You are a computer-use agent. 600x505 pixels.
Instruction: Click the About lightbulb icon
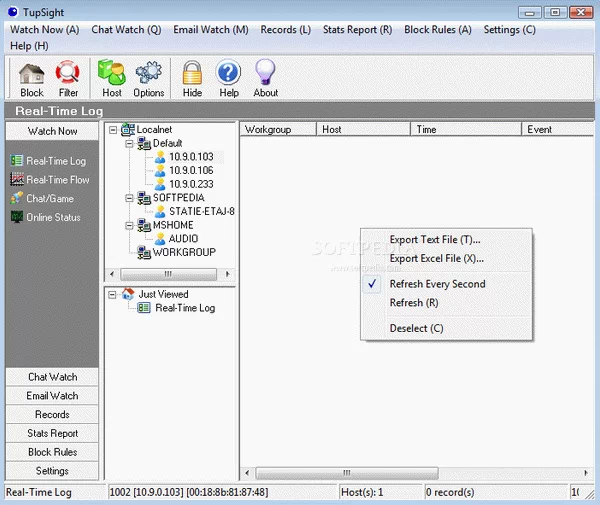tap(265, 78)
